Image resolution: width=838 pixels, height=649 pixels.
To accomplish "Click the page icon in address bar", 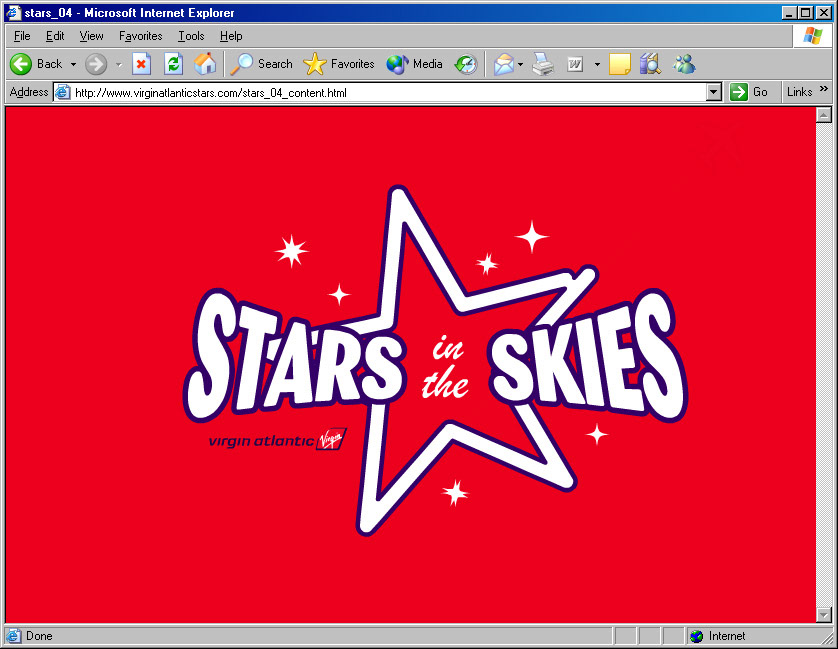I will pos(63,92).
